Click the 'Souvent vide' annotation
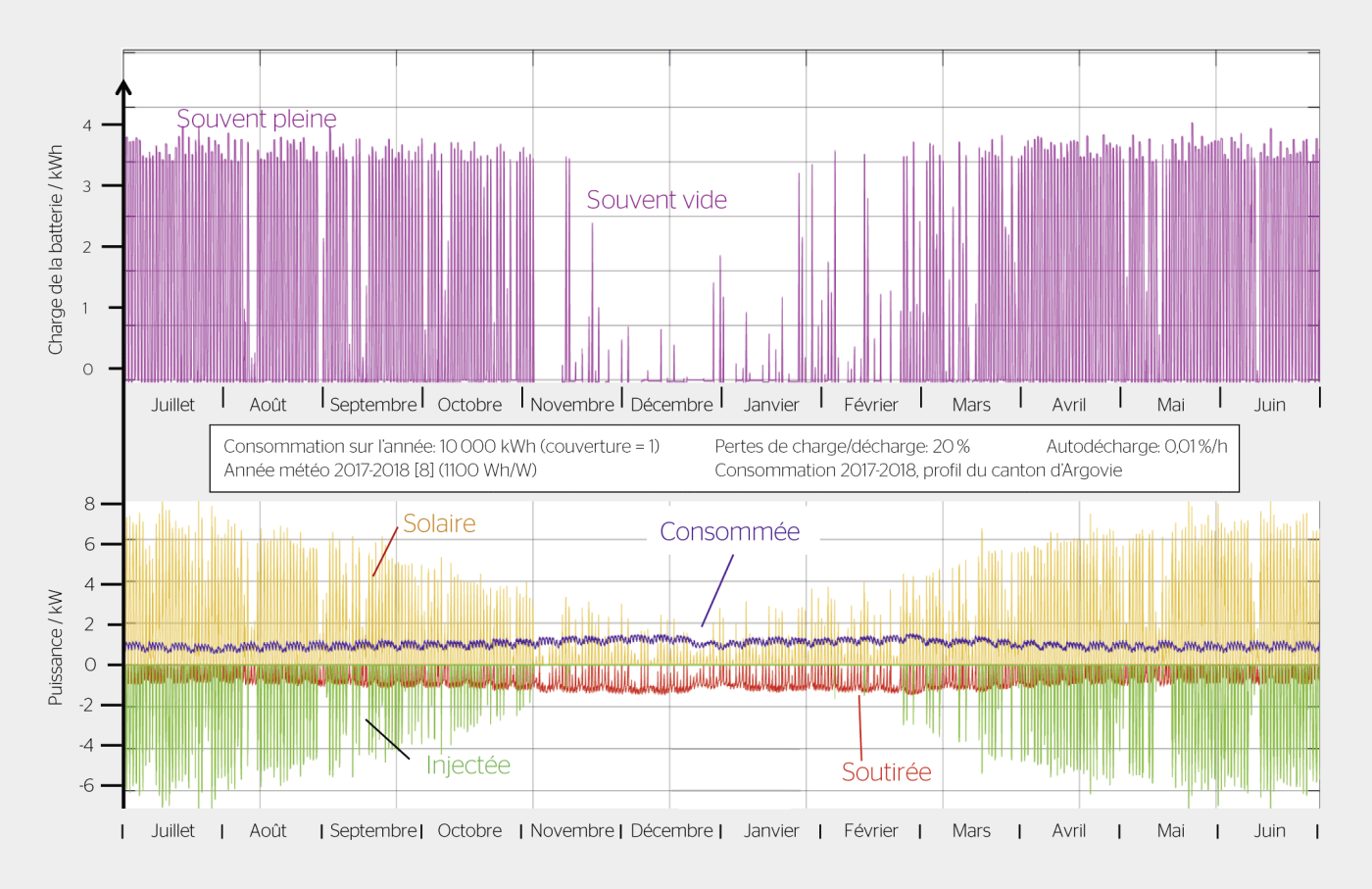 (656, 200)
